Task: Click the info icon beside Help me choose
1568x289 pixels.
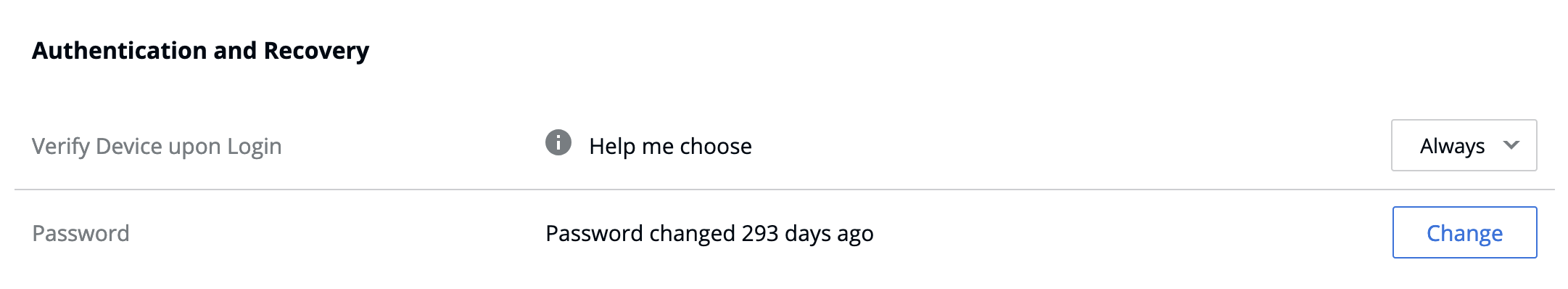Action: [x=558, y=142]
